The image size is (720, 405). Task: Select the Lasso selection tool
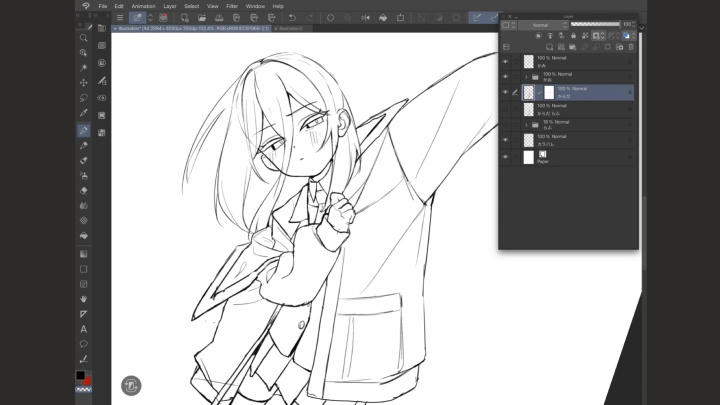coord(84,98)
